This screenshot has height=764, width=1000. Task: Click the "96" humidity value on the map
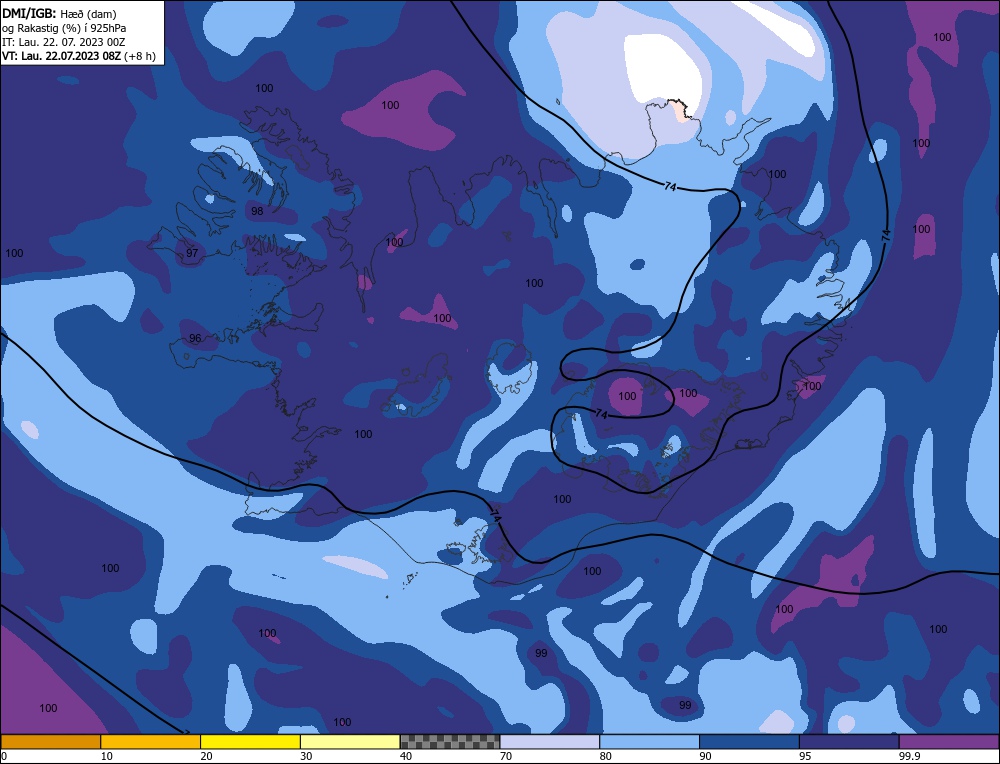pos(195,338)
